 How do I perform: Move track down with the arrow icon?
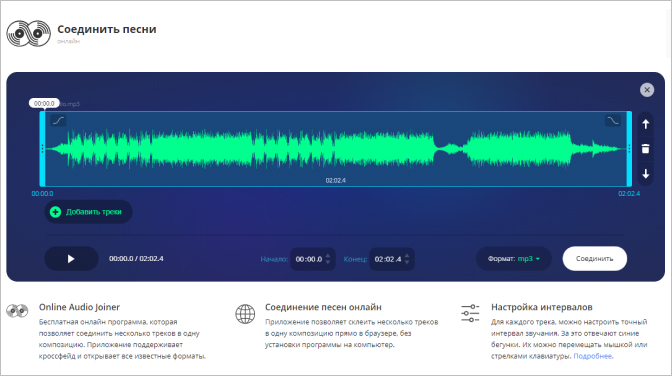click(645, 174)
